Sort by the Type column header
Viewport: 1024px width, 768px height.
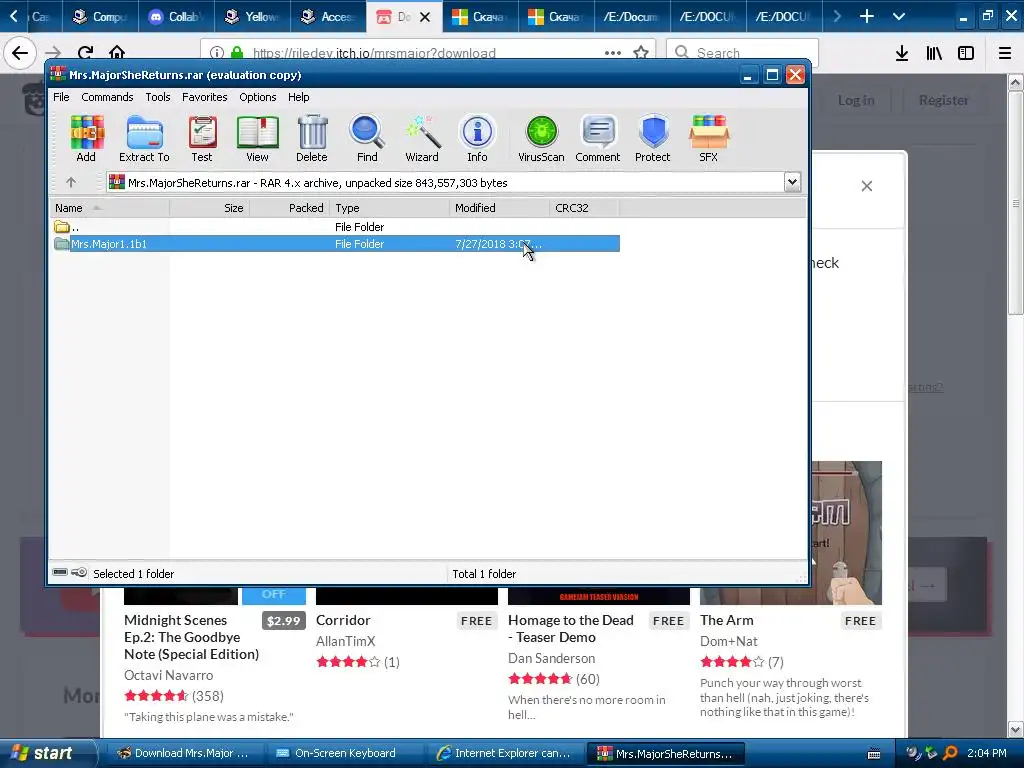[389, 208]
